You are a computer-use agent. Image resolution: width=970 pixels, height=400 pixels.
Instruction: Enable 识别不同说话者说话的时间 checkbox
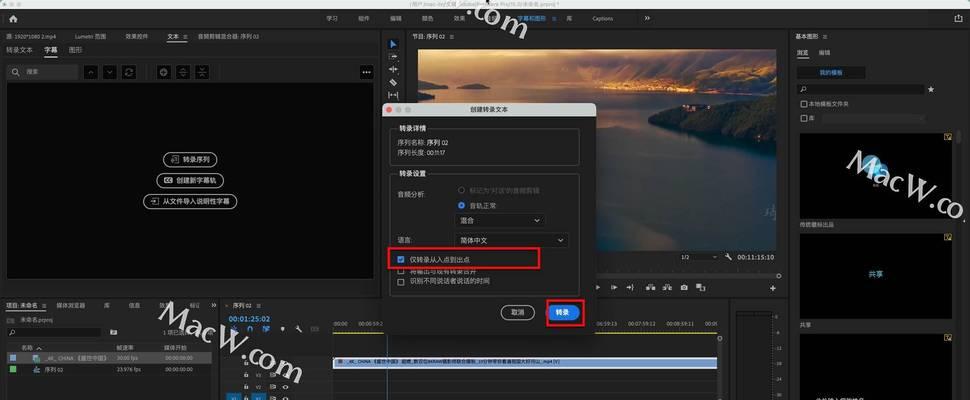tap(401, 281)
